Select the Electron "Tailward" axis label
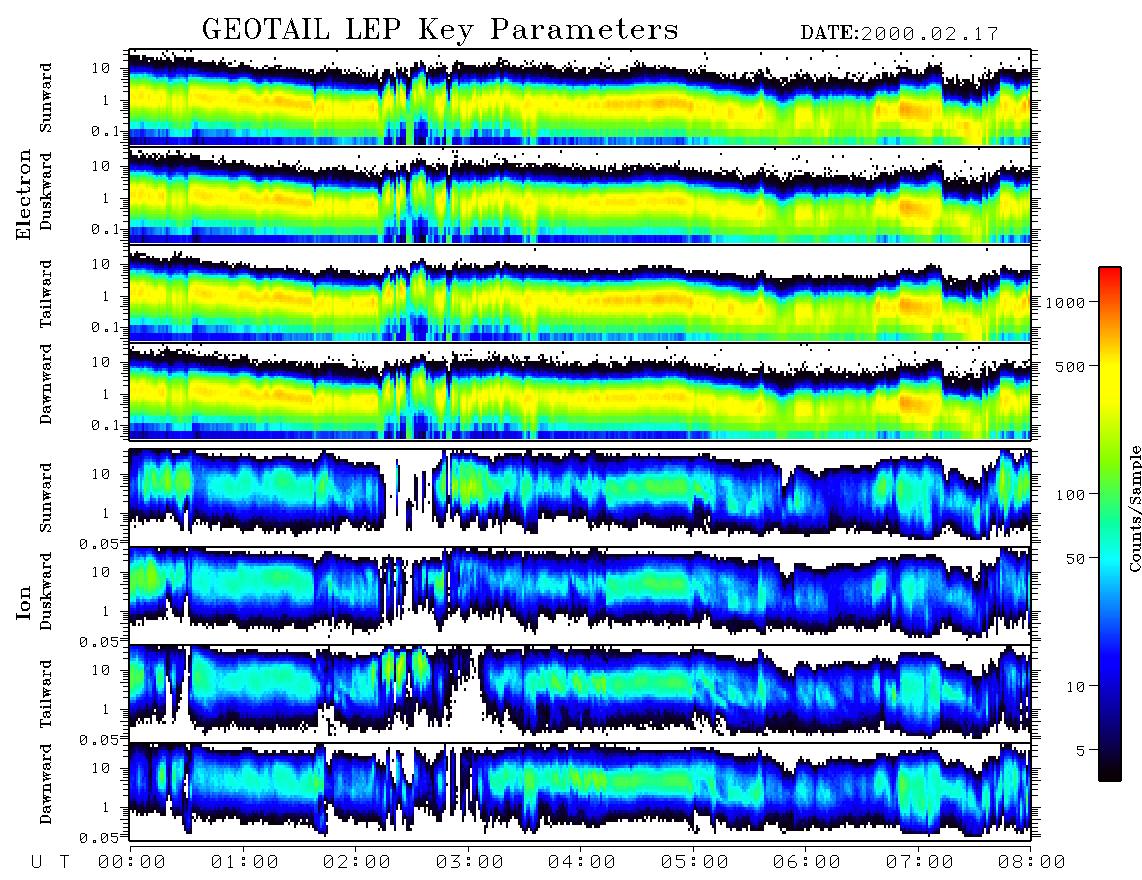1142x880 pixels. pos(46,294)
